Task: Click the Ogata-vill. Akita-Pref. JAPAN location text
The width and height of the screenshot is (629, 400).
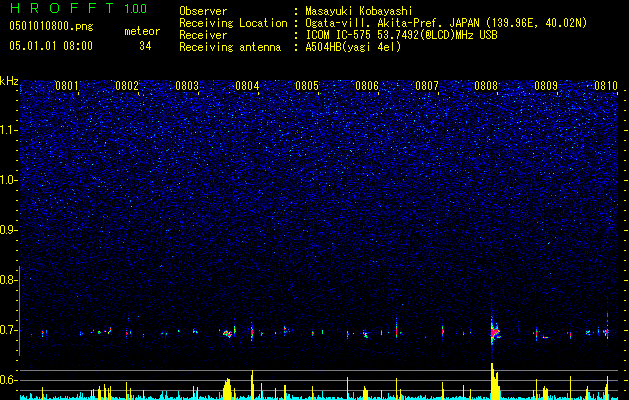Action: coord(446,23)
